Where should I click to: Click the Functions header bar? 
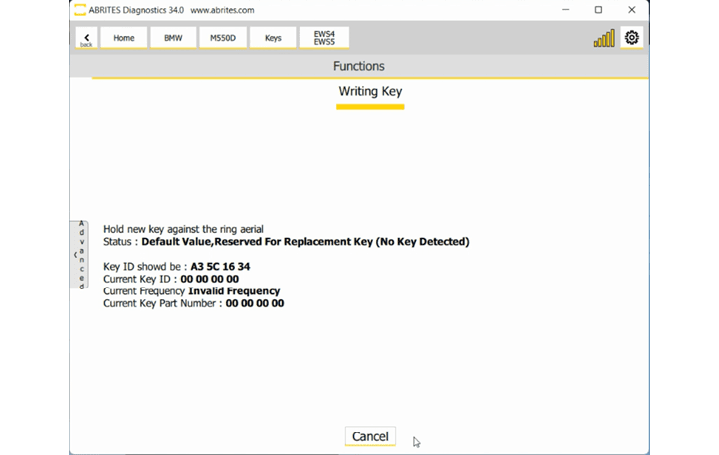[359, 66]
